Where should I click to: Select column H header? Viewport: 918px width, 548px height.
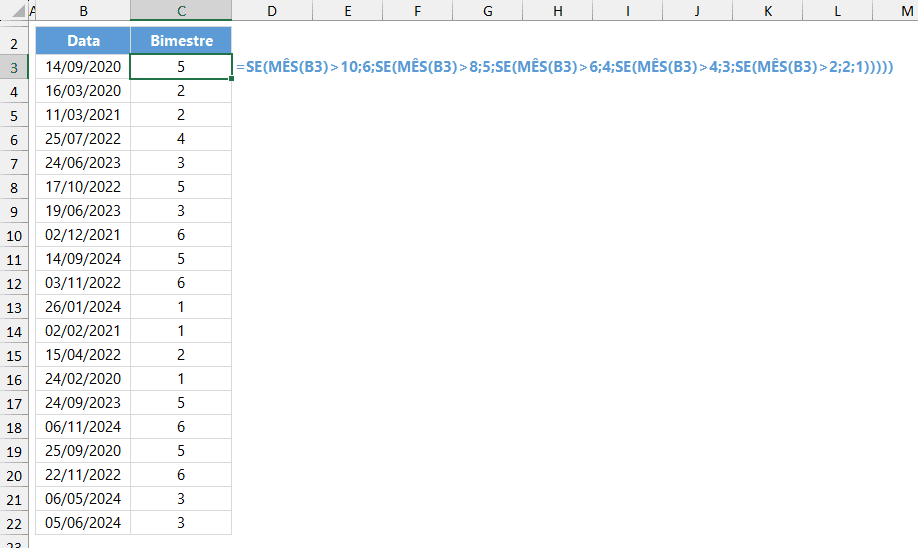point(557,11)
